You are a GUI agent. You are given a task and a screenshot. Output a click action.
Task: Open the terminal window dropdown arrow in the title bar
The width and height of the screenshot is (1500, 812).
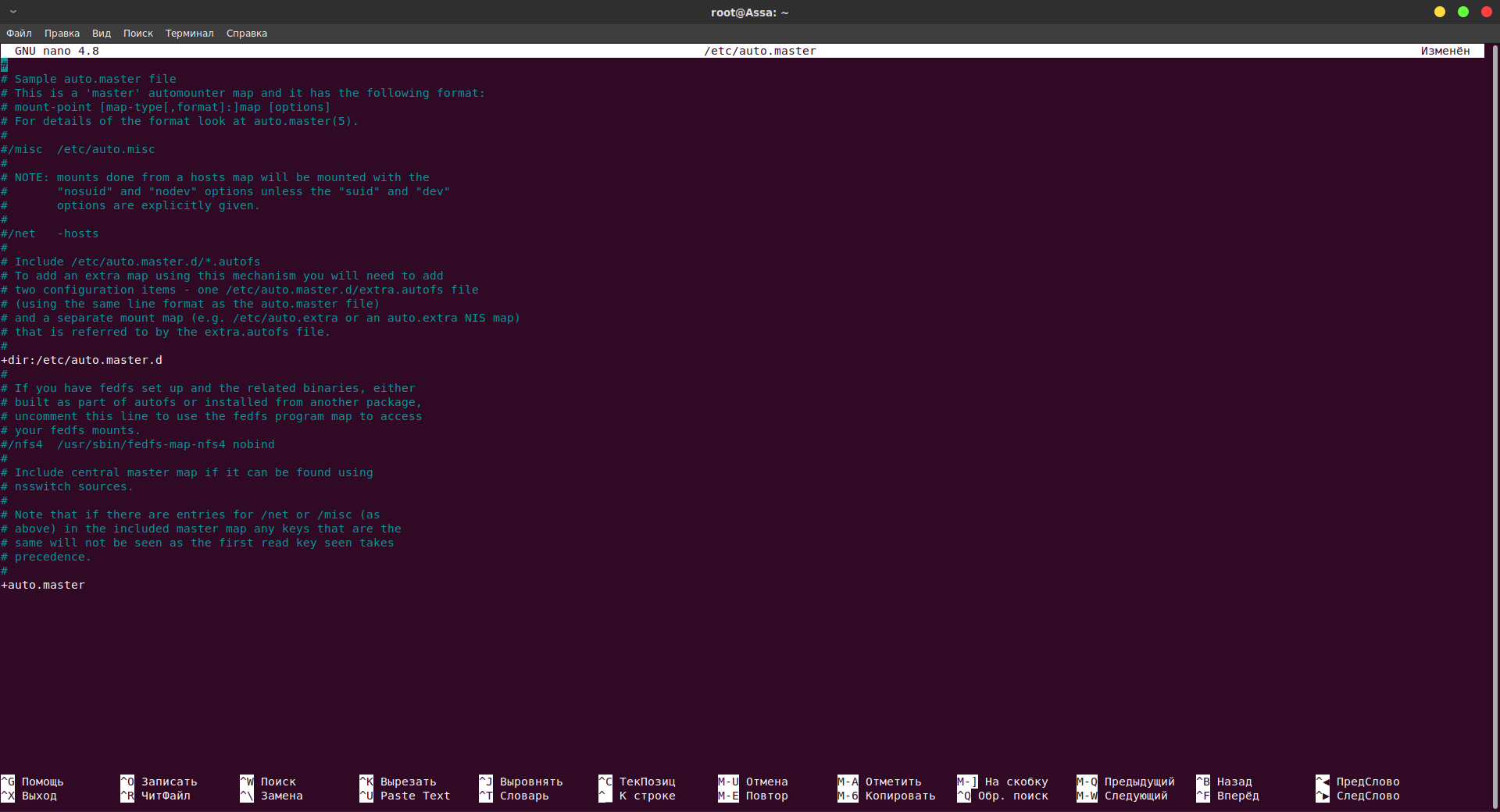13,12
